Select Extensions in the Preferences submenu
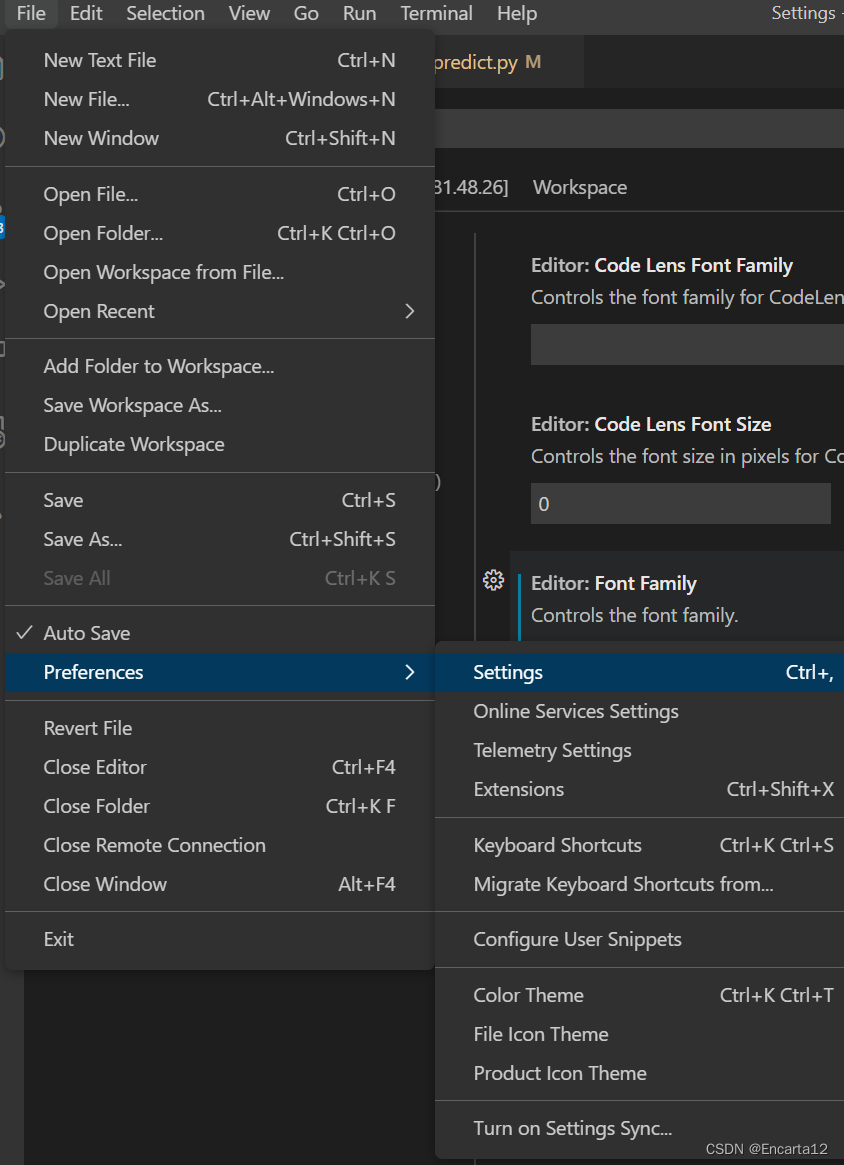 click(x=518, y=789)
